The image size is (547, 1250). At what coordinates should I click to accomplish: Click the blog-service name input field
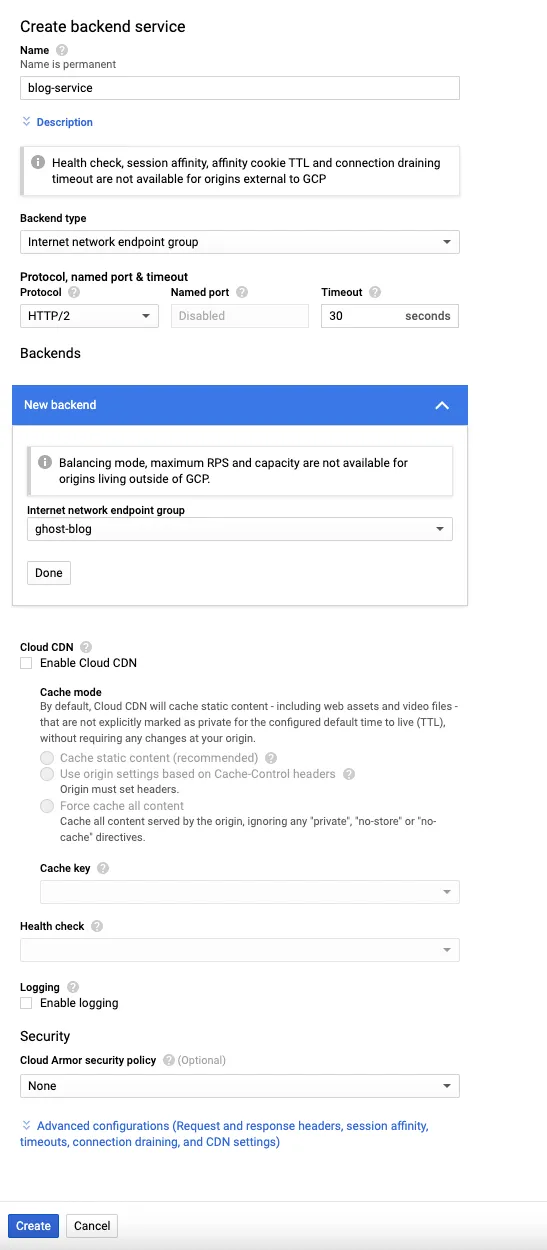tap(240, 87)
